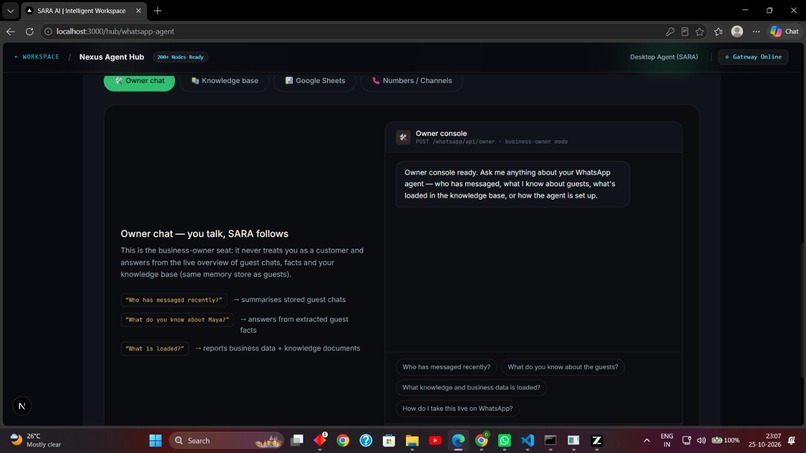Viewport: 806px width, 453px height.
Task: Choose the Who has messaged recently? suggestion
Action: click(x=446, y=367)
